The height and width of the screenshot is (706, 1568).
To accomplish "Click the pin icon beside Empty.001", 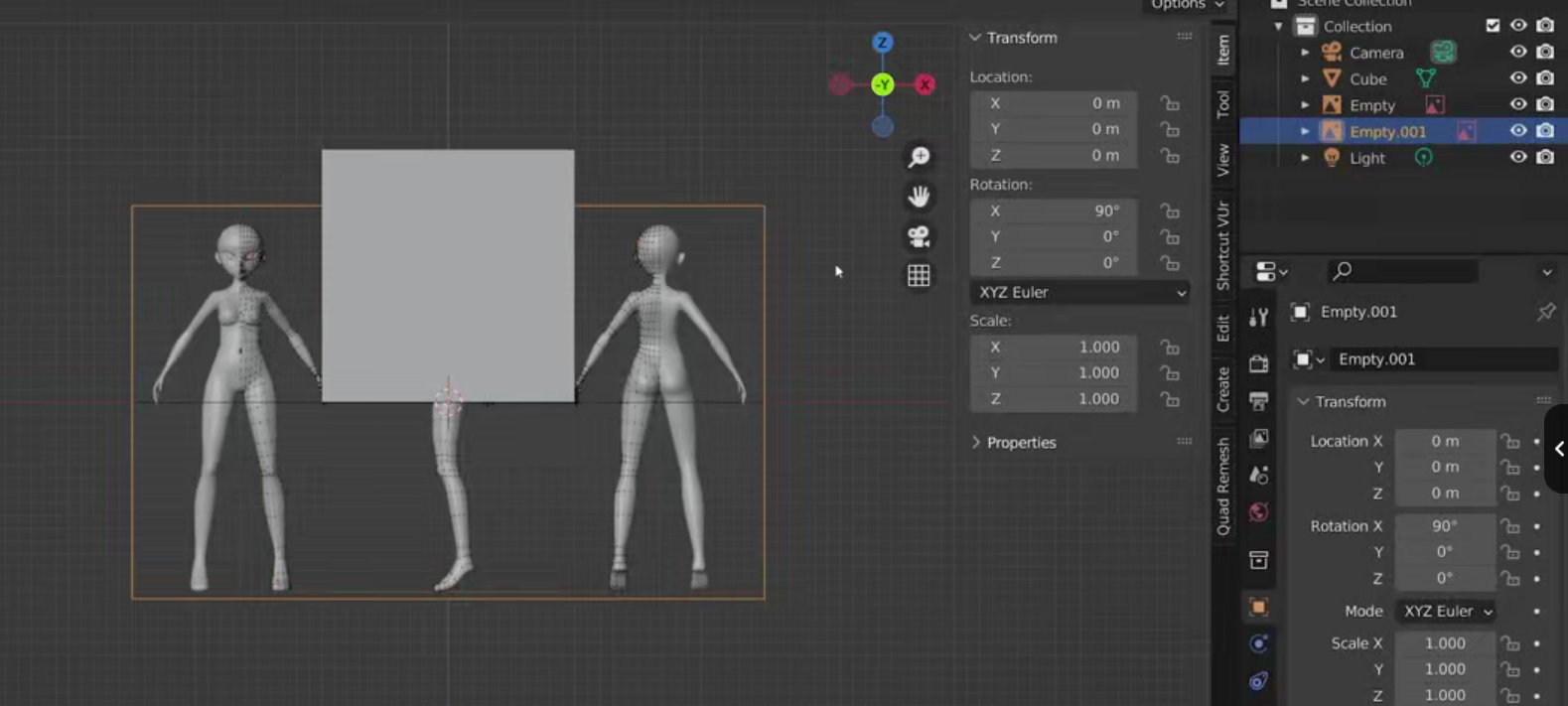I will (x=1545, y=312).
